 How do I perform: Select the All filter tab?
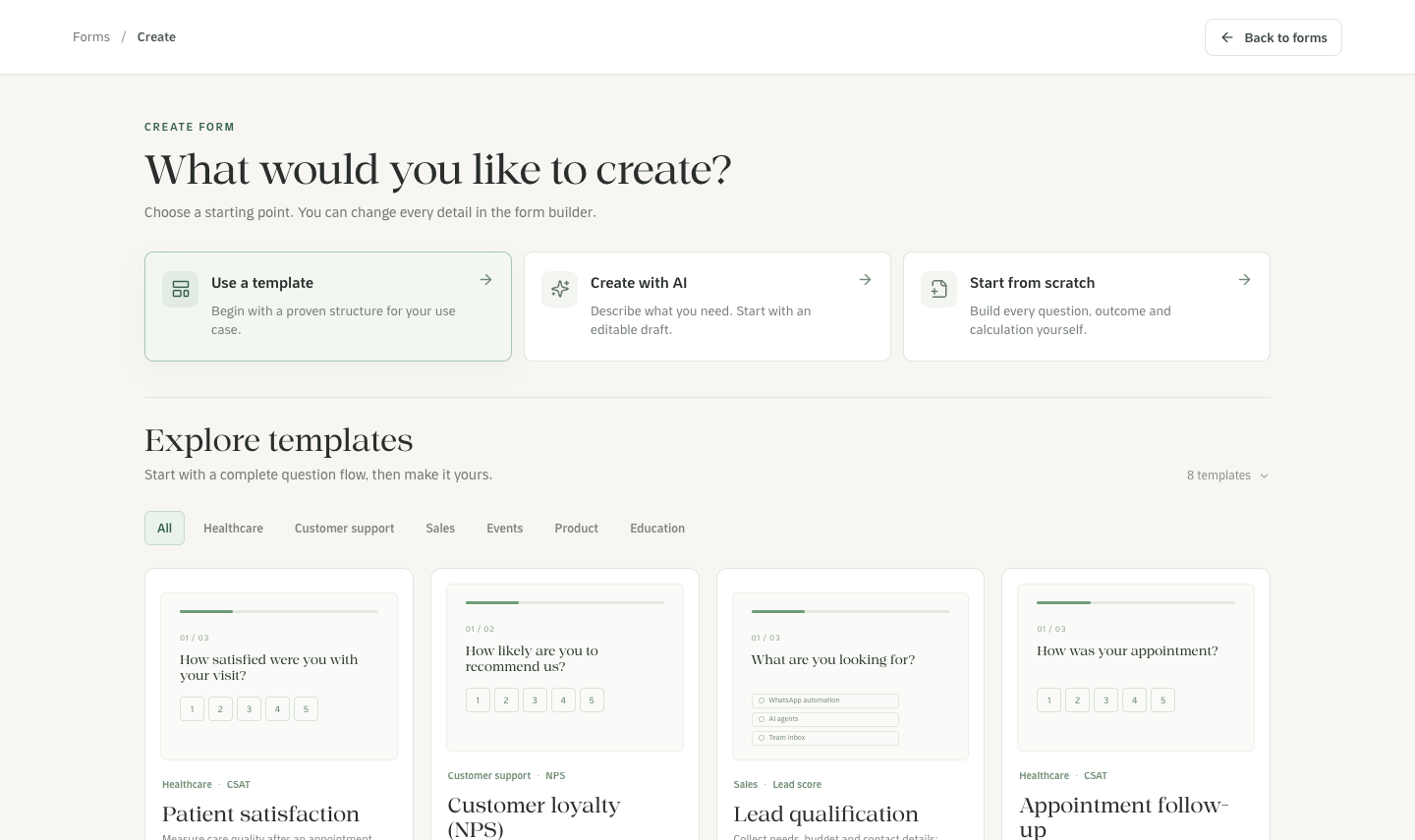click(164, 529)
